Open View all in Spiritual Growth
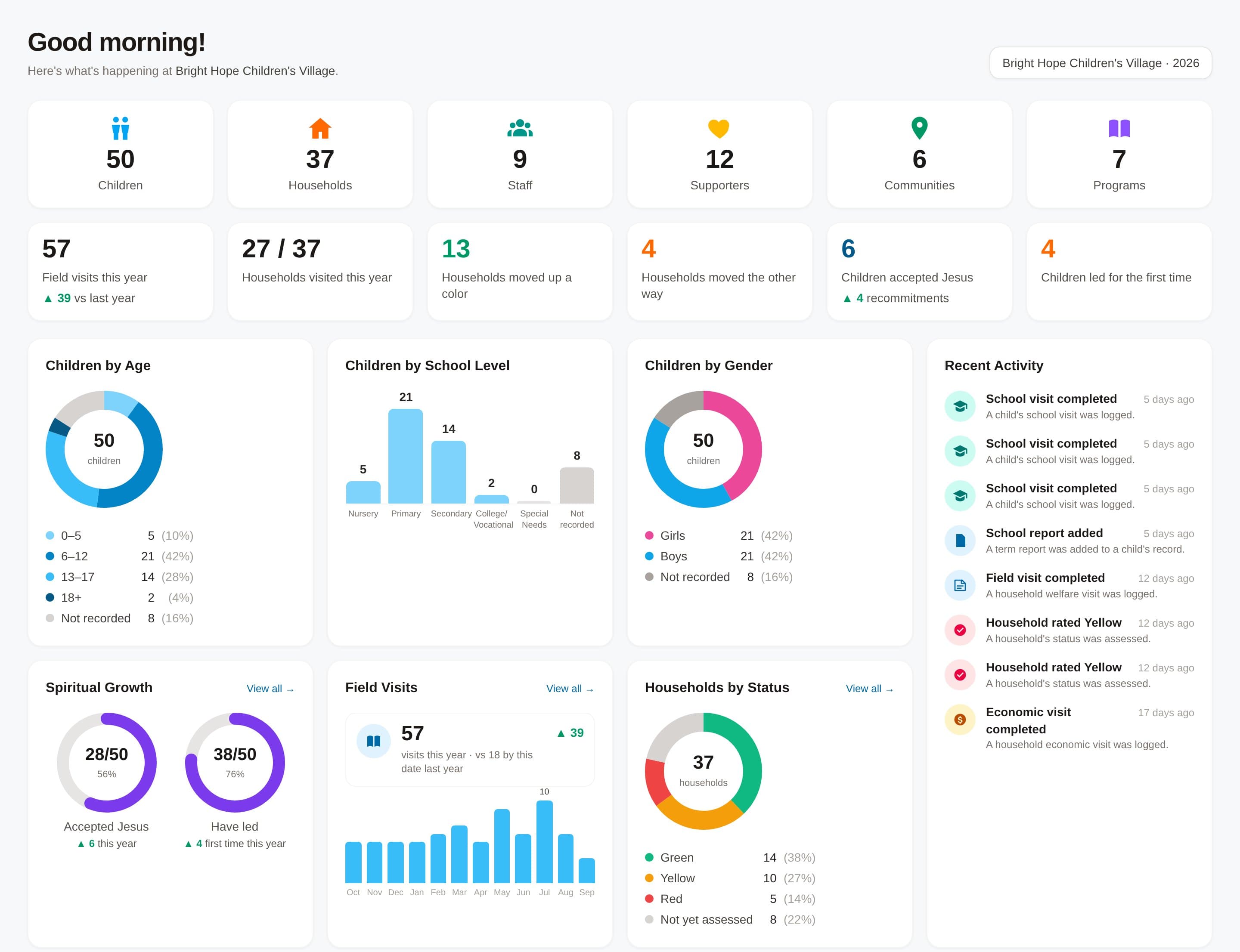This screenshot has width=1240, height=952. click(x=270, y=689)
